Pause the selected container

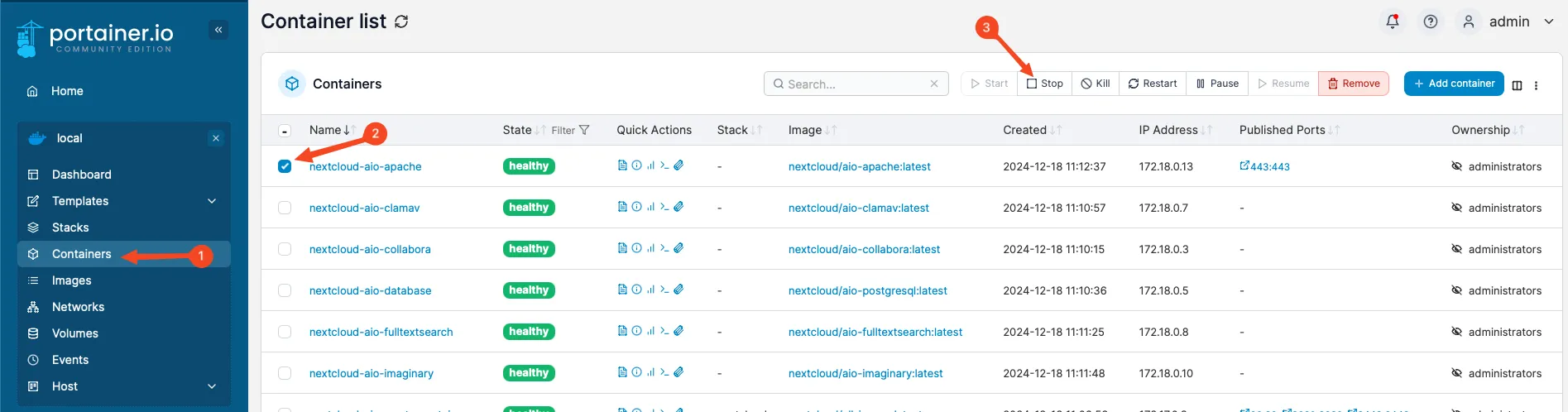point(1217,84)
